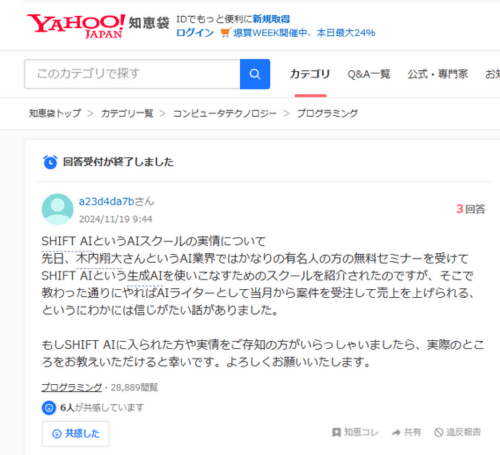The width and height of the screenshot is (500, 455).
Task: Open the Q&A一覧 tab
Action: pyautogui.click(x=369, y=74)
